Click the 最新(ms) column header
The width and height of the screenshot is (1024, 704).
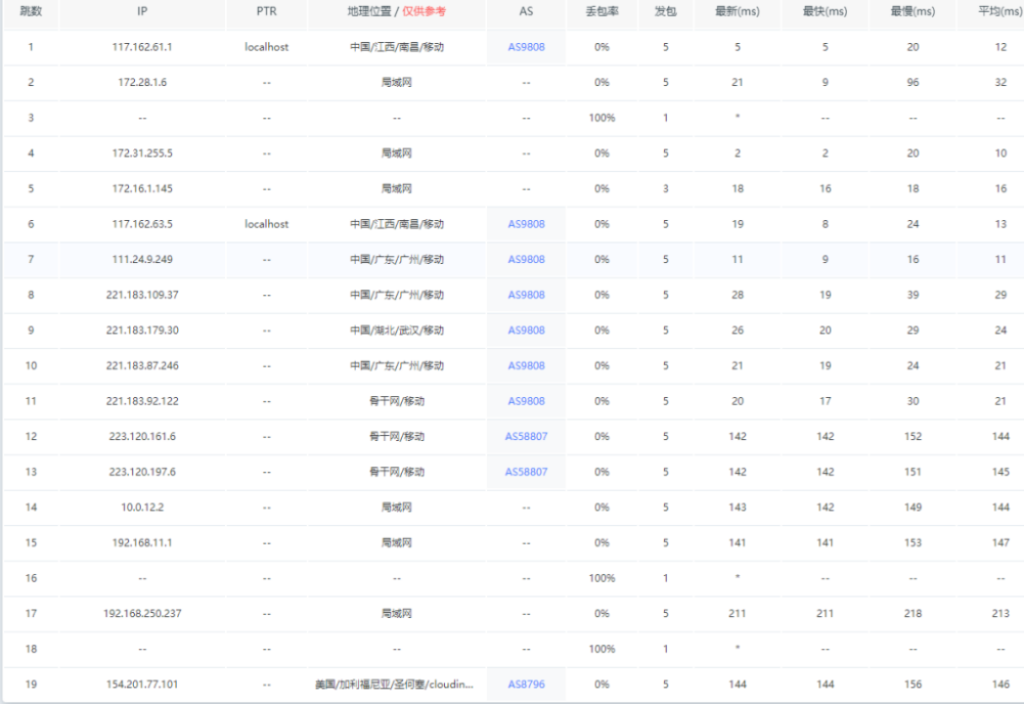click(737, 11)
